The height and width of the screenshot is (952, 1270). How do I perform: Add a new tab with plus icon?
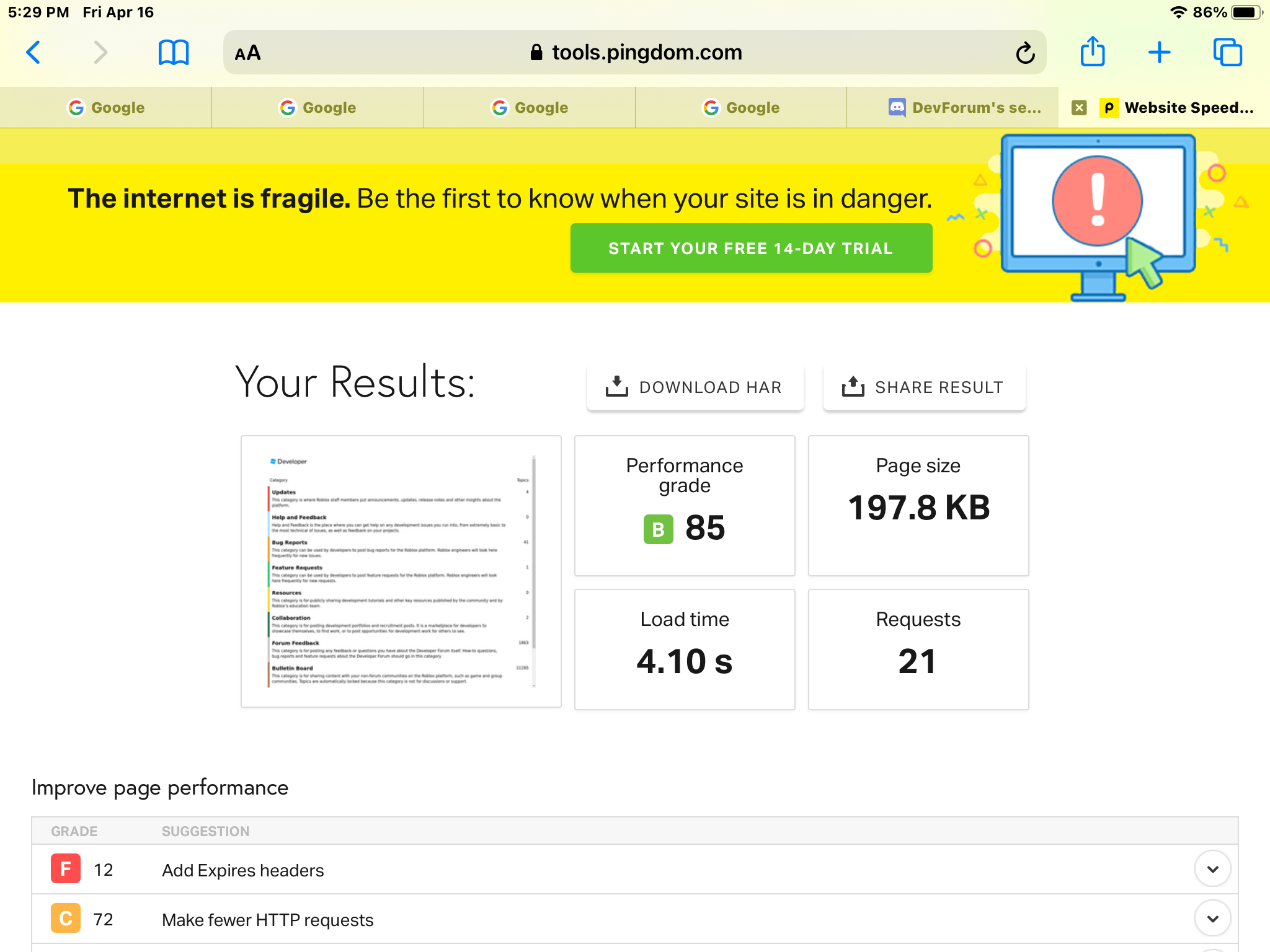point(1159,53)
